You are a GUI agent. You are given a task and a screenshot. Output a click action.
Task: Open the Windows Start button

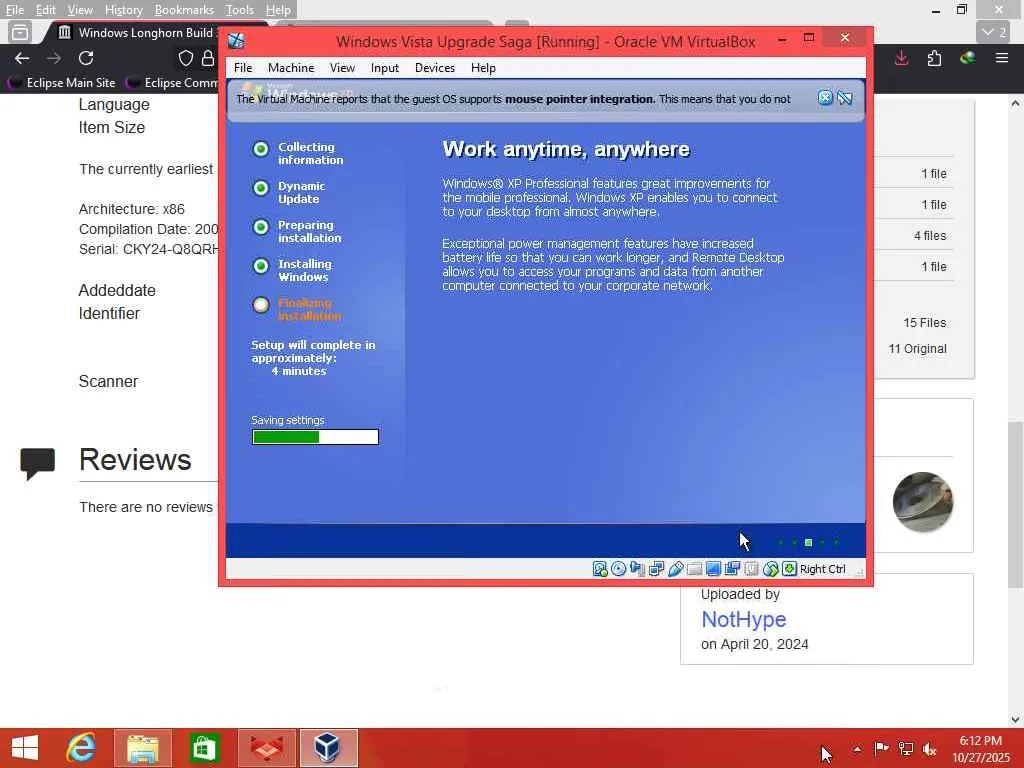(25, 748)
